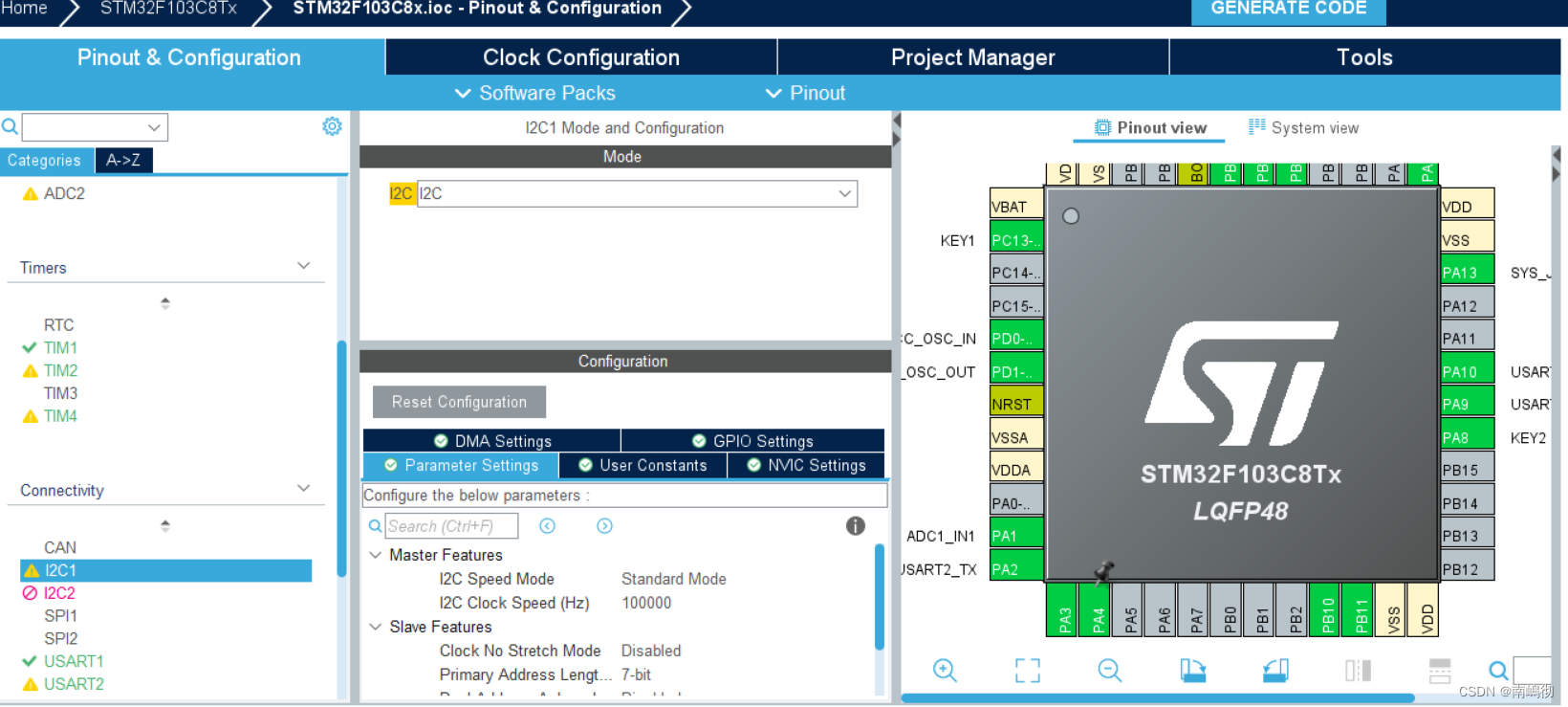Open the parameter info icon
The height and width of the screenshot is (707, 1568).
(x=856, y=526)
